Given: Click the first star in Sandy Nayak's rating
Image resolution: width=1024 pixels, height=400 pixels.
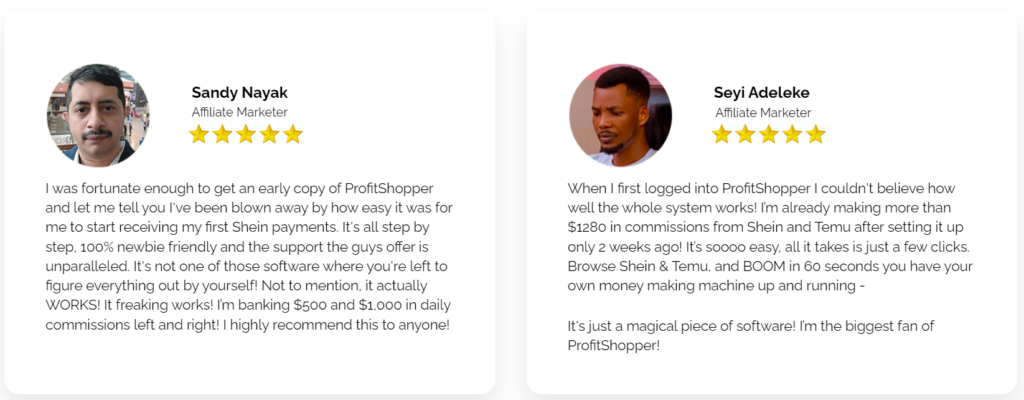Looking at the screenshot, I should tap(199, 134).
